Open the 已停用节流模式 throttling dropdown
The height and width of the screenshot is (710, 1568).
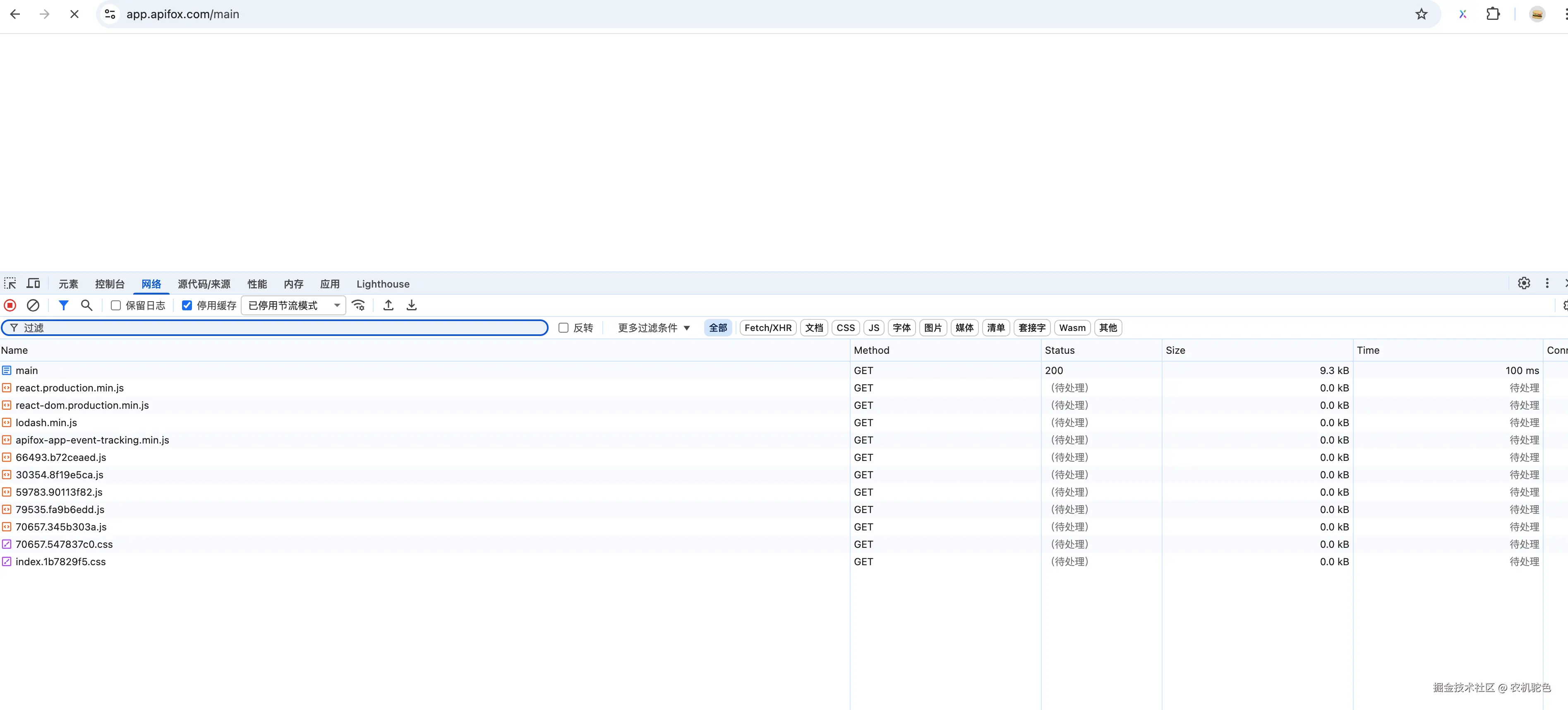[x=293, y=305]
